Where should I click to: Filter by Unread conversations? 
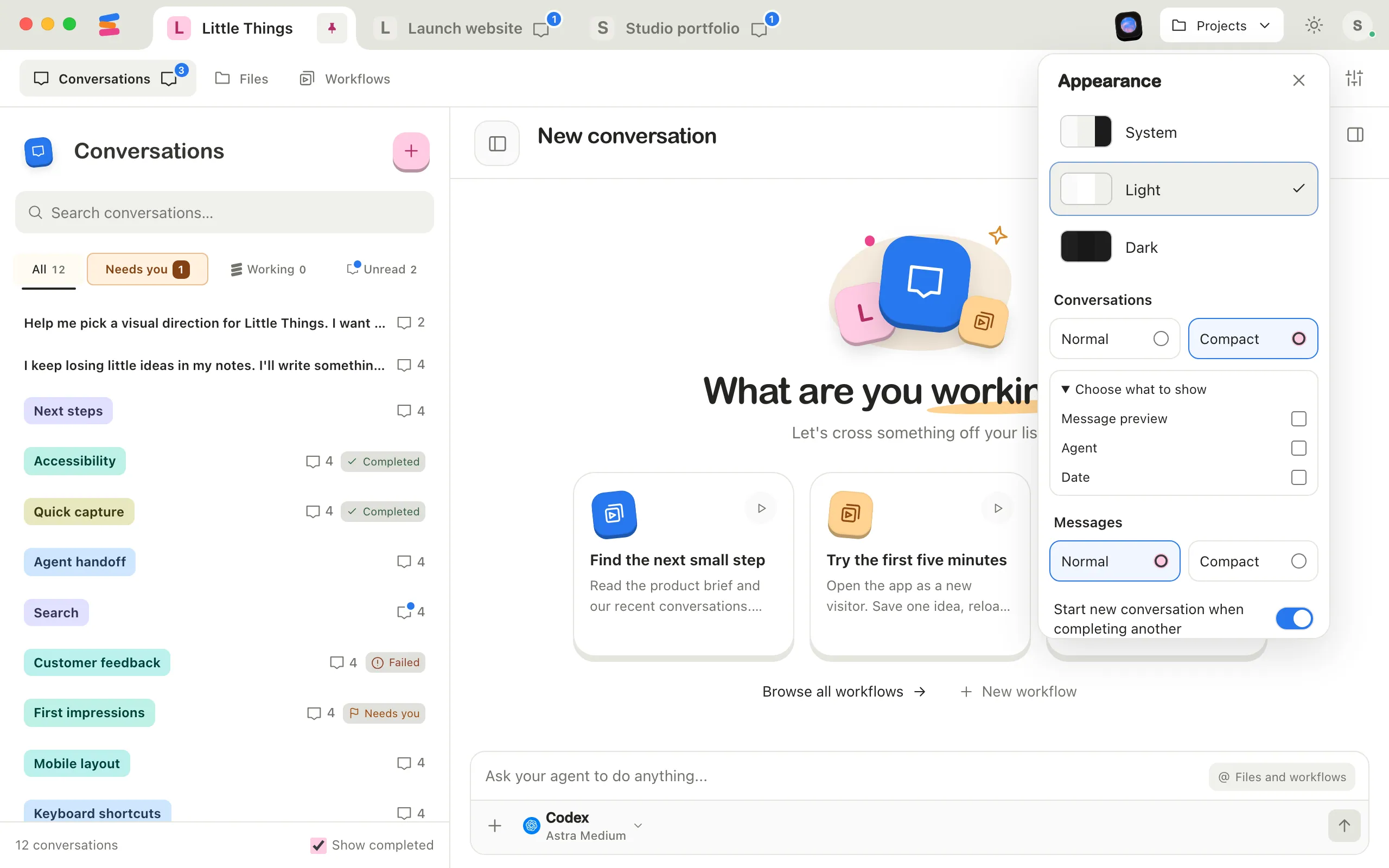(x=383, y=269)
